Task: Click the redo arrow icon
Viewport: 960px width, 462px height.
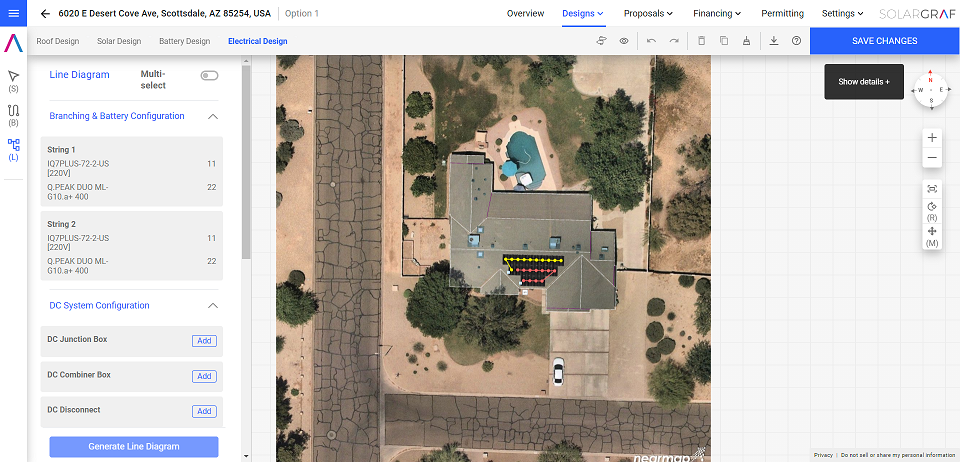Action: click(x=674, y=41)
